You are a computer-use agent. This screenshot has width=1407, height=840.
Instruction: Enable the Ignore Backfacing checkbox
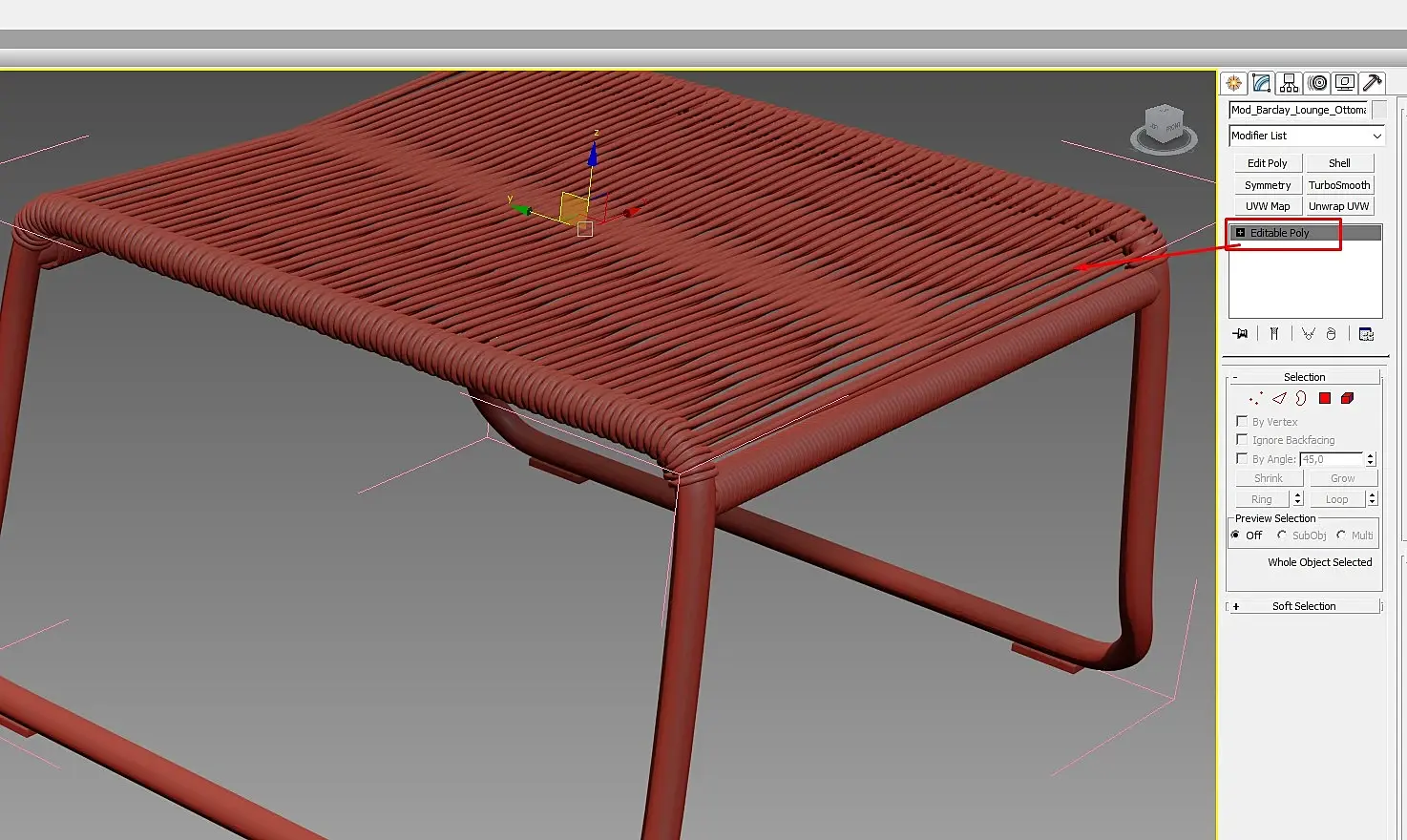click(1242, 439)
